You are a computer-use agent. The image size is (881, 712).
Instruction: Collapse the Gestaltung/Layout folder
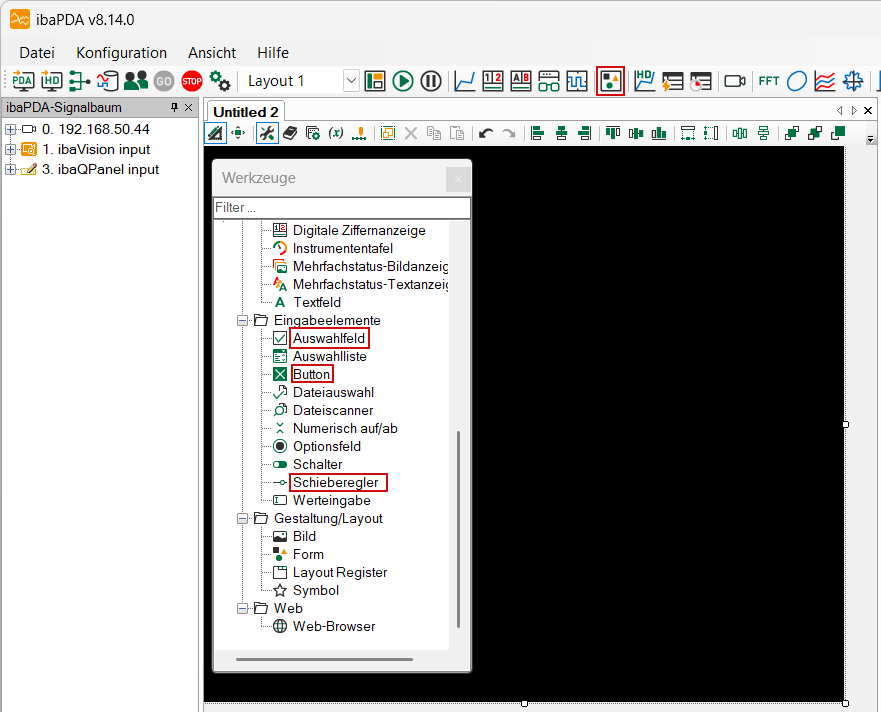[242, 518]
